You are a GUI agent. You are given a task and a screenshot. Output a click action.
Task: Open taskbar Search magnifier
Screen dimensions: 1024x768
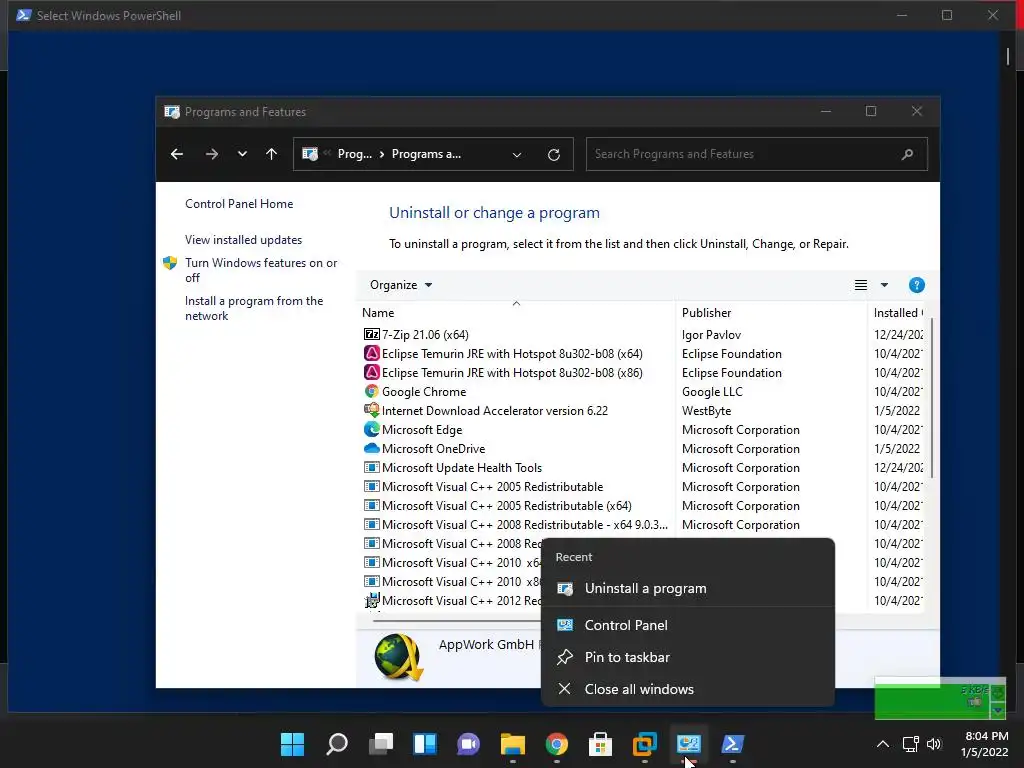pos(336,744)
